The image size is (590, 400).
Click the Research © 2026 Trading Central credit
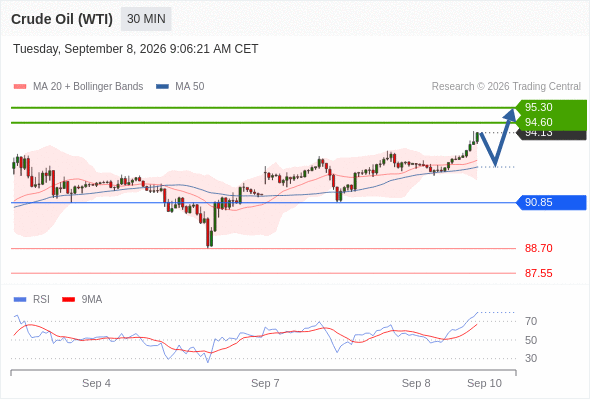pyautogui.click(x=506, y=87)
